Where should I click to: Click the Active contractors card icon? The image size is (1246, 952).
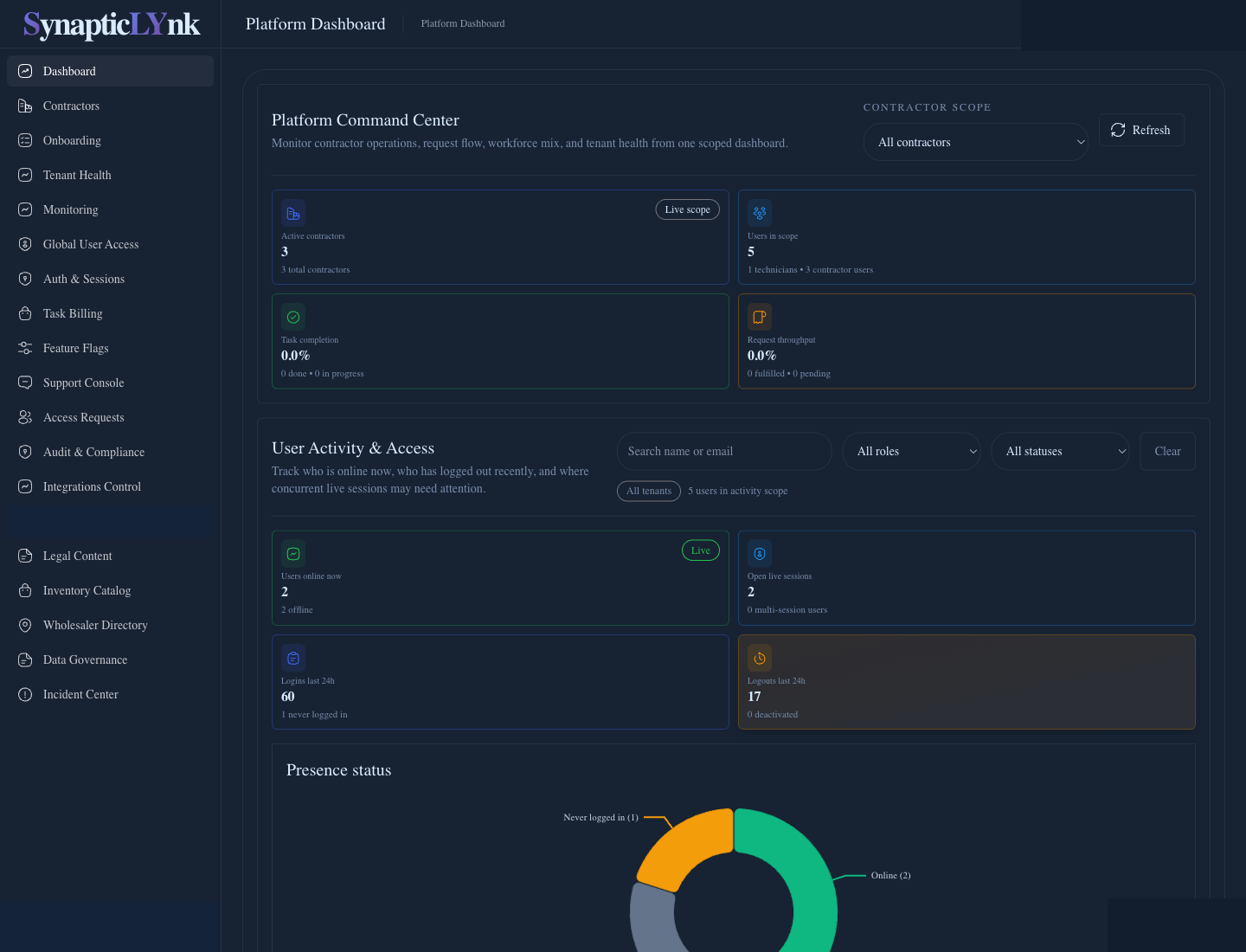pos(293,213)
